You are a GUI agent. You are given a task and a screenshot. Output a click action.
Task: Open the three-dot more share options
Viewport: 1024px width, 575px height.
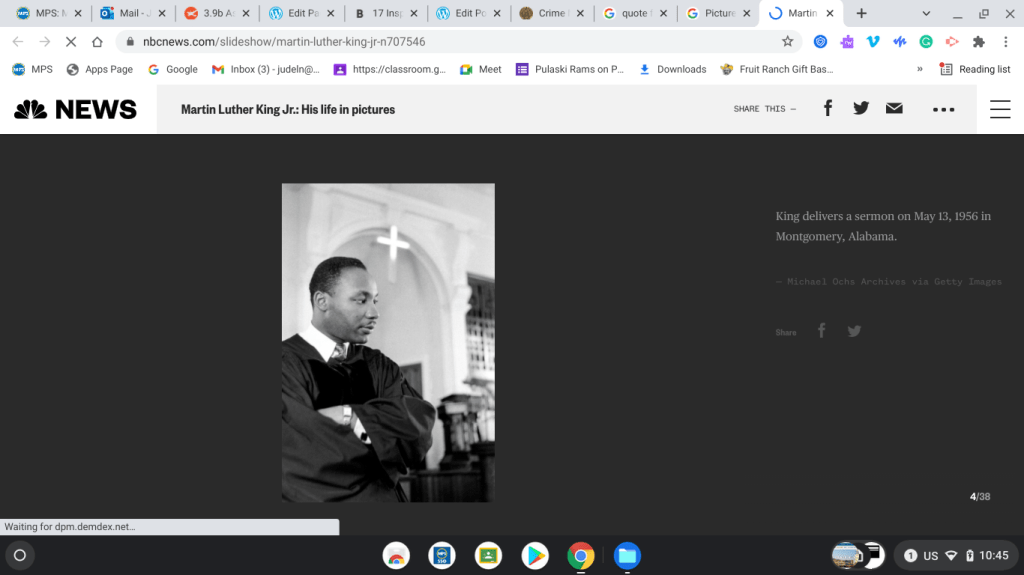(943, 110)
